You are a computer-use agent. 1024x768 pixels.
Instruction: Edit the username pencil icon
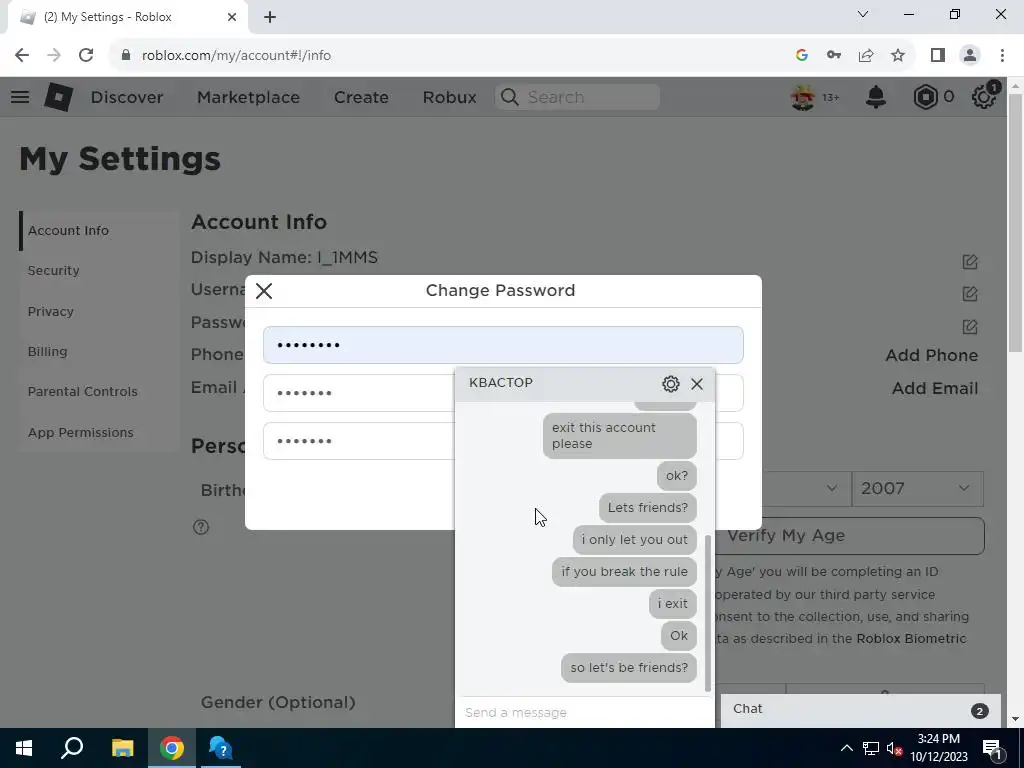coord(970,294)
